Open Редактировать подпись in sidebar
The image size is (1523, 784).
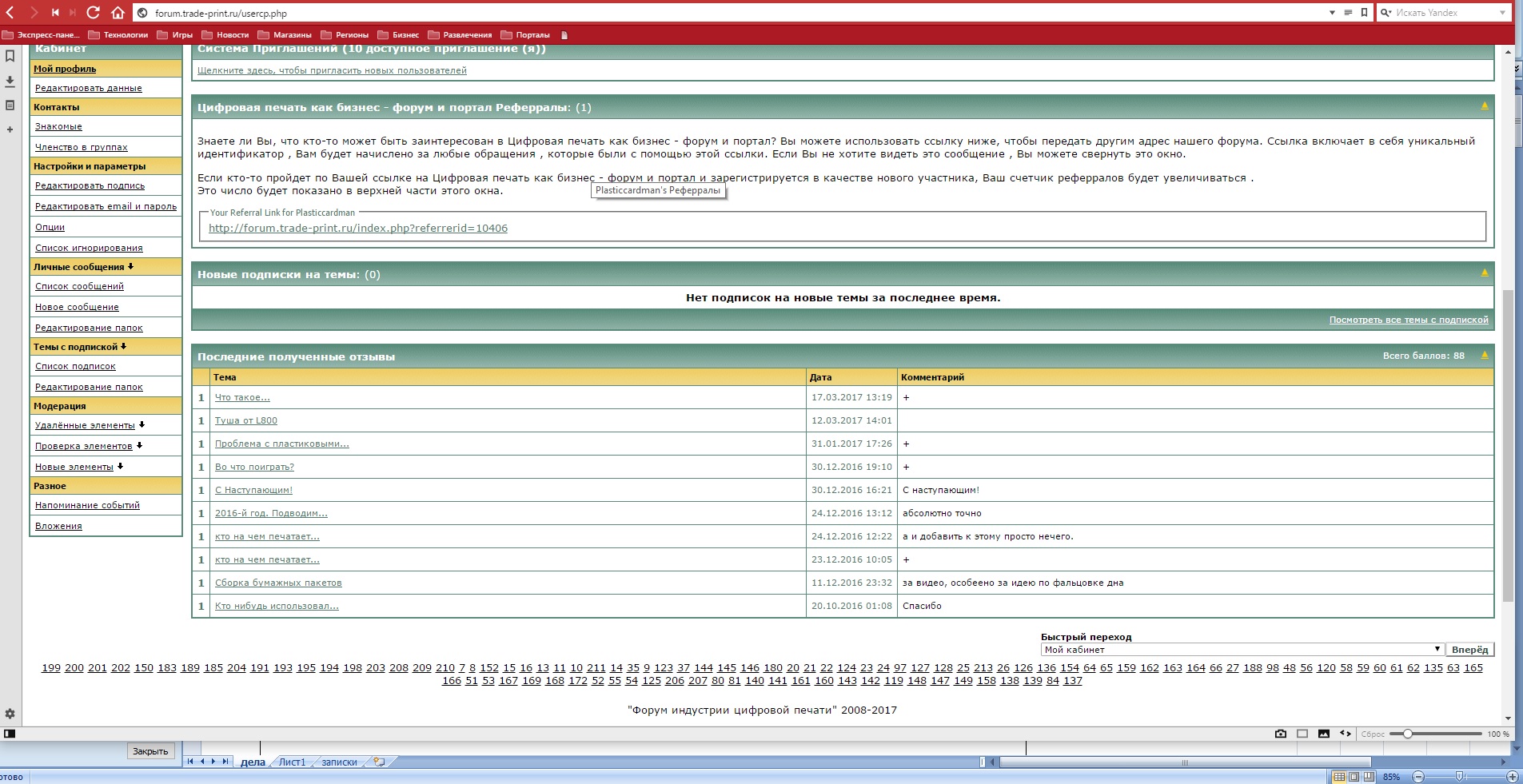click(90, 185)
